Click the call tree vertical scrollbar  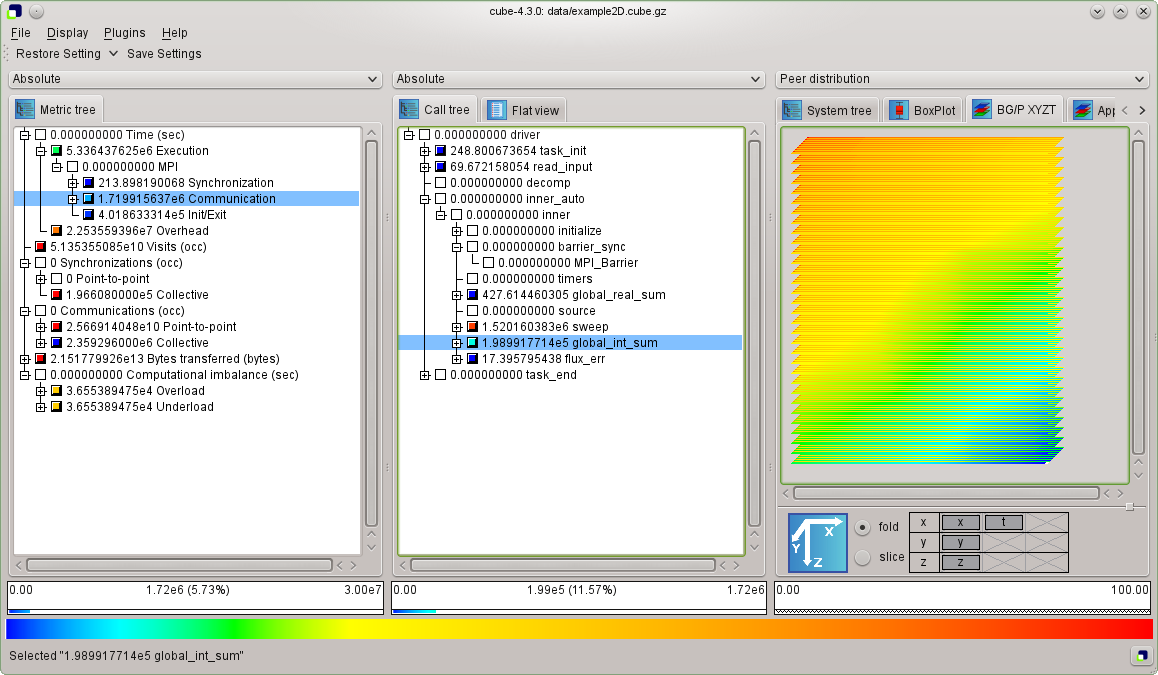pos(754,333)
